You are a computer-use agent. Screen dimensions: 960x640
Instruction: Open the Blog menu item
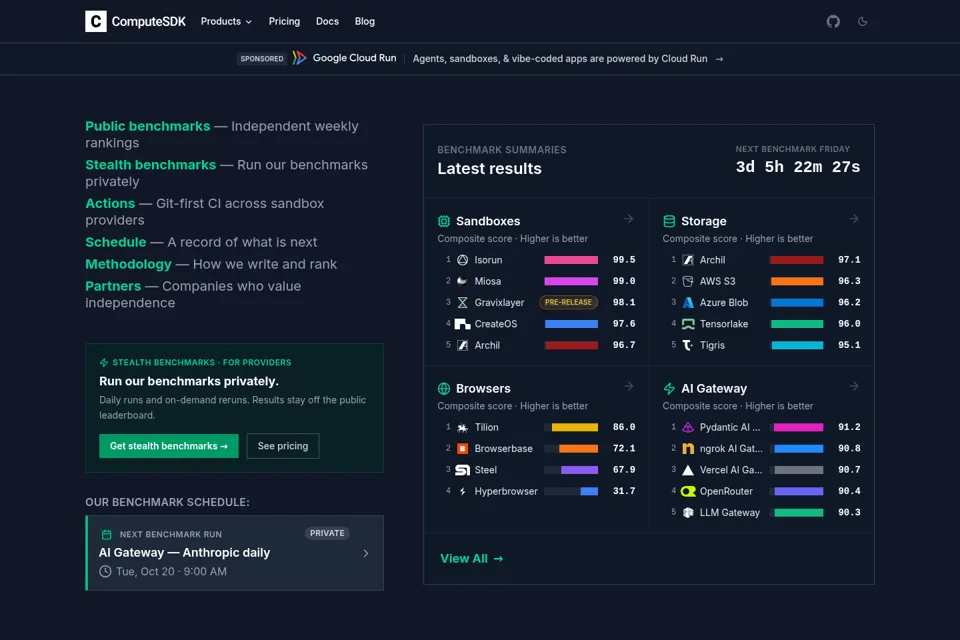364,21
